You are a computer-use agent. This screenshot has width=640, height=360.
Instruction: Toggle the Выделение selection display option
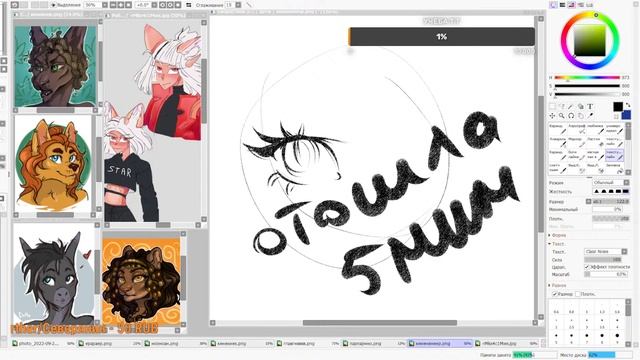(65, 5)
